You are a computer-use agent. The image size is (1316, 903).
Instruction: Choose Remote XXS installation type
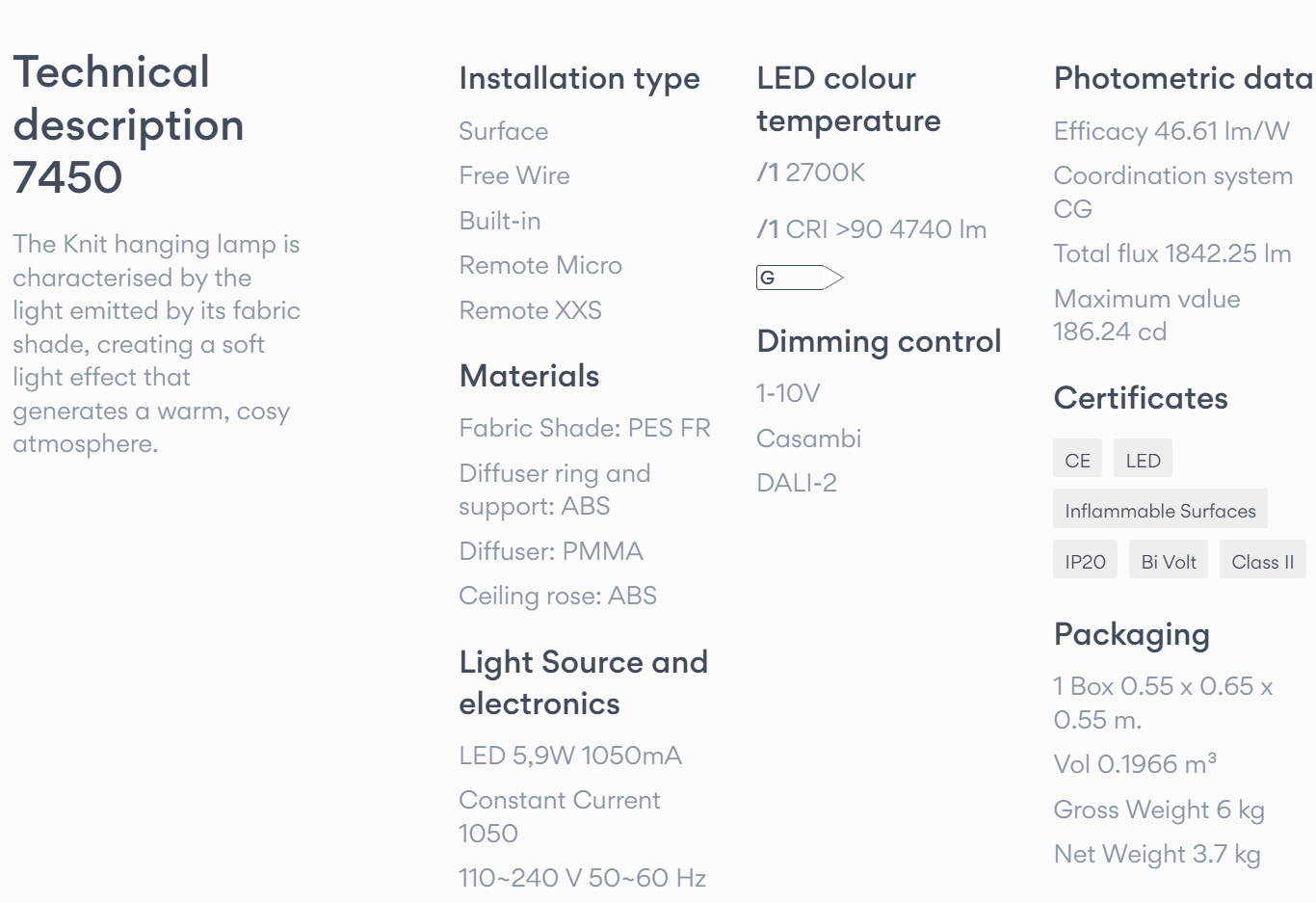(531, 310)
